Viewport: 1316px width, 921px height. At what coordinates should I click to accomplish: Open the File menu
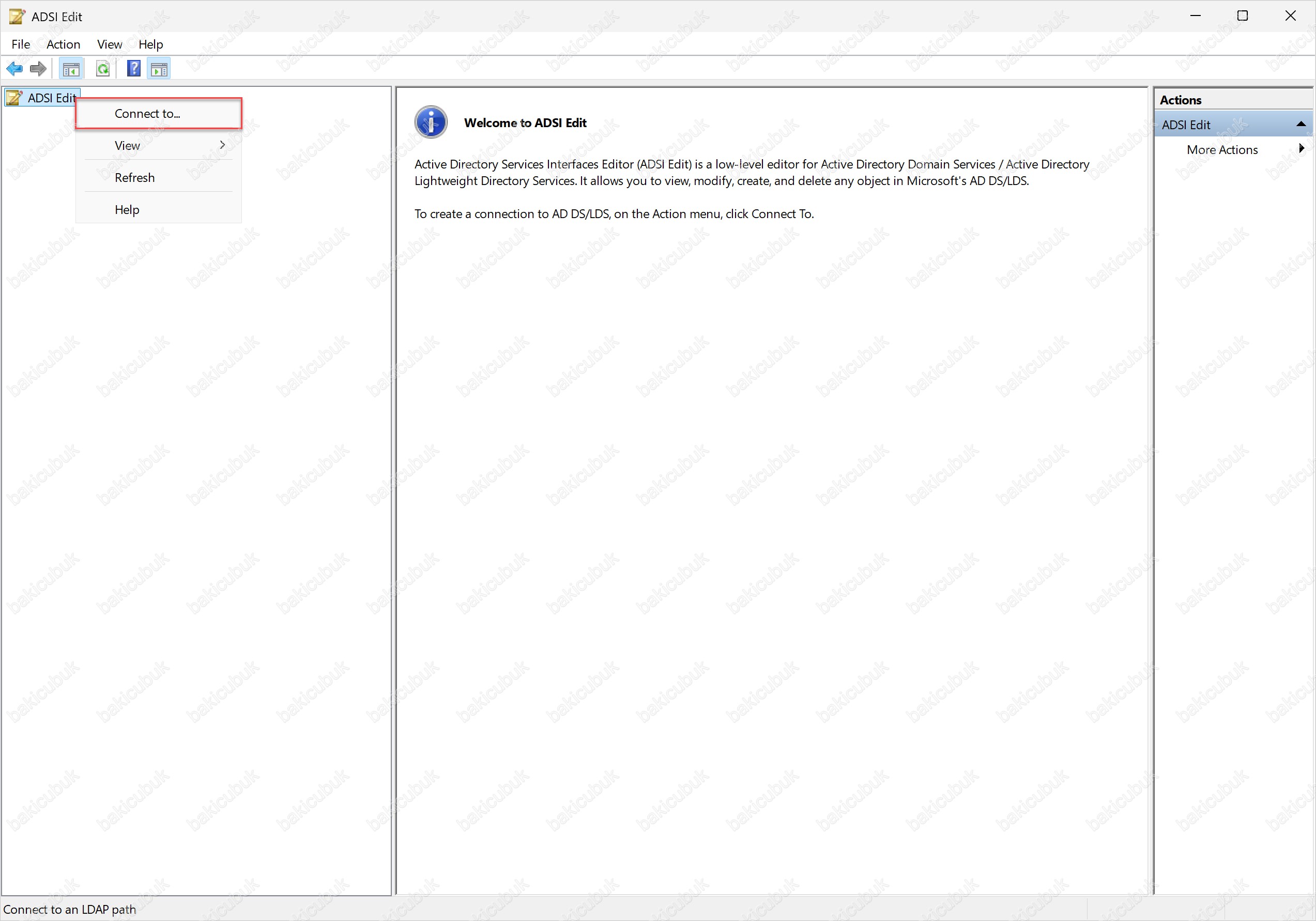(x=21, y=44)
